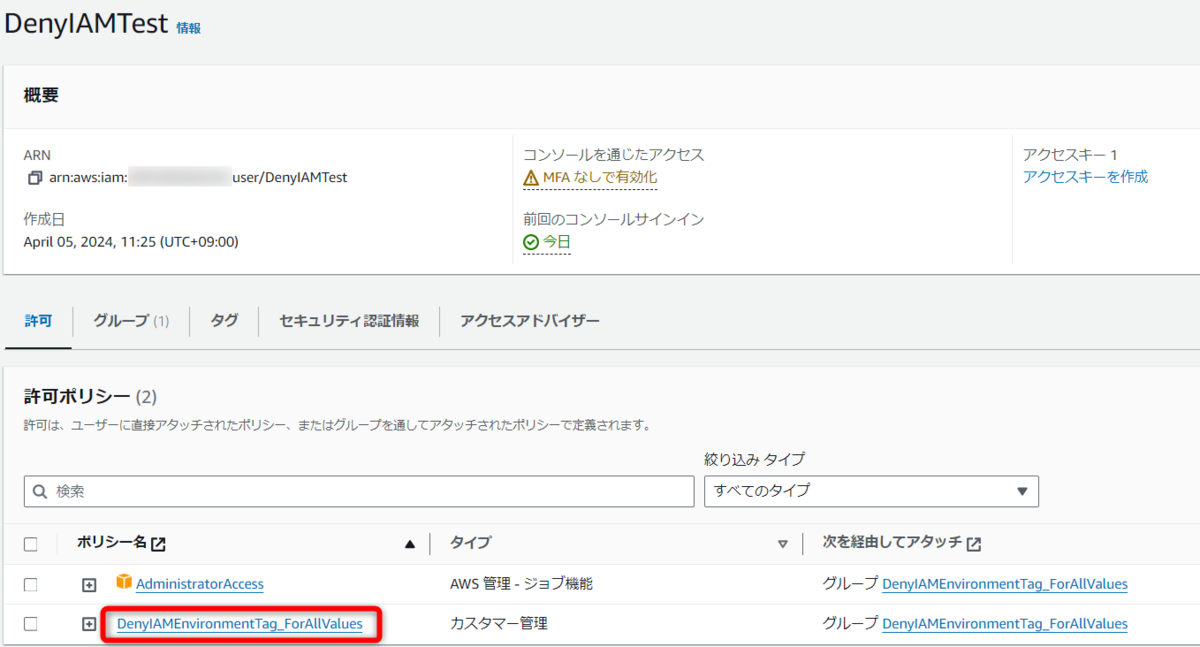Viewport: 1200px width, 647px height.
Task: Click the 次を経由してアタッチ column header
Action: [x=892, y=543]
